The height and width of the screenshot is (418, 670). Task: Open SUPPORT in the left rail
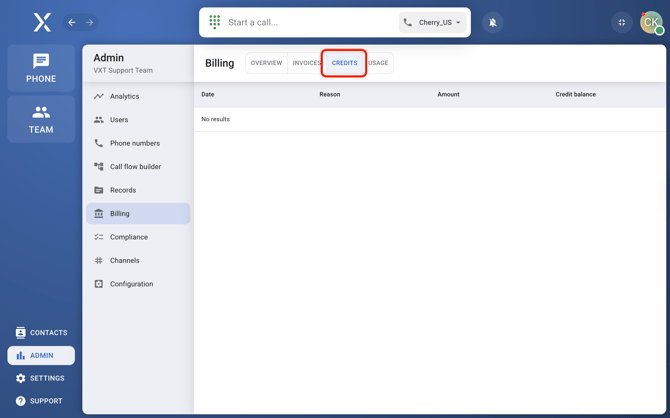click(41, 401)
